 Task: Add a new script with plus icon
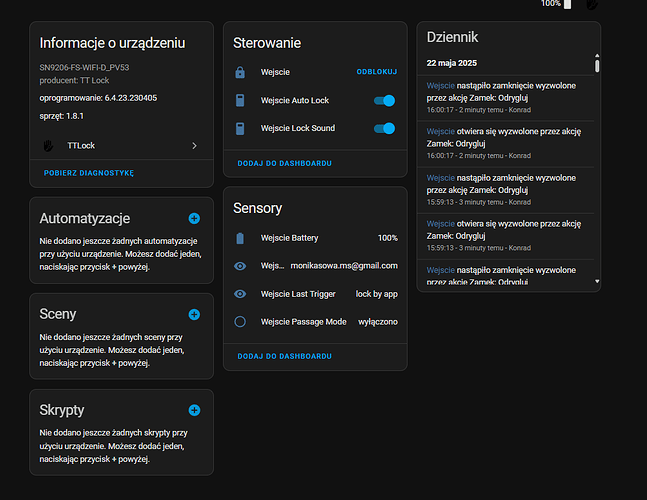tap(194, 410)
